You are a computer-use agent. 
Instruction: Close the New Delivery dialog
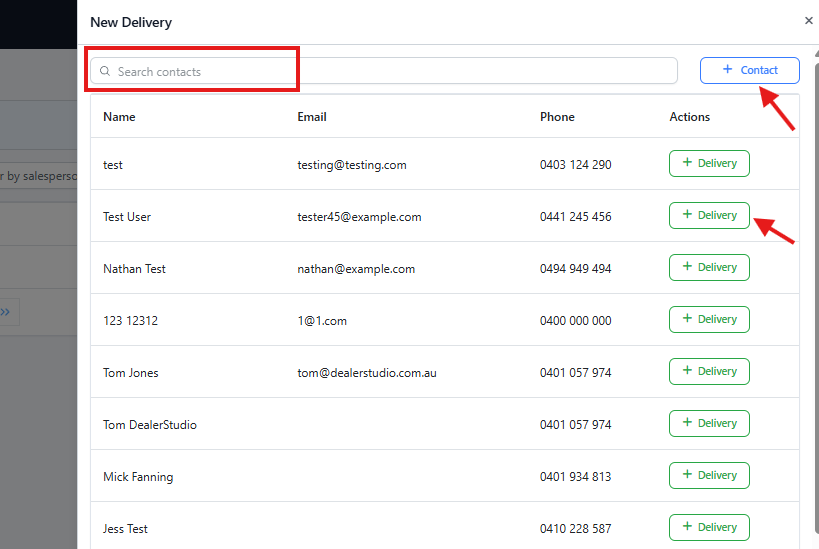(808, 20)
